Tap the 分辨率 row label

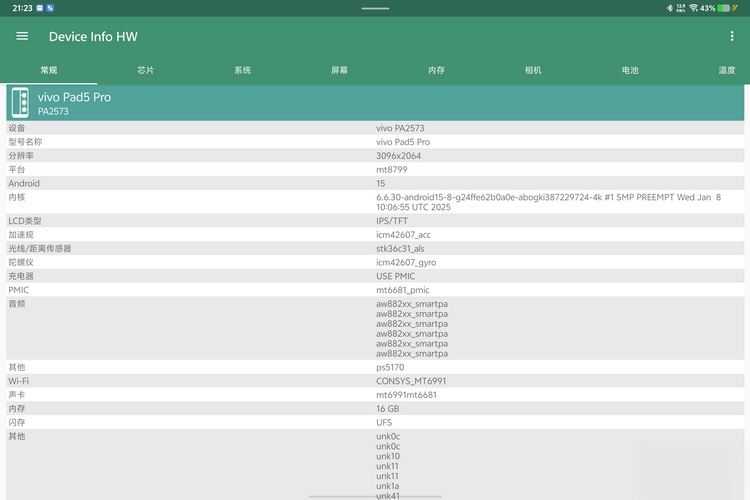[21, 156]
